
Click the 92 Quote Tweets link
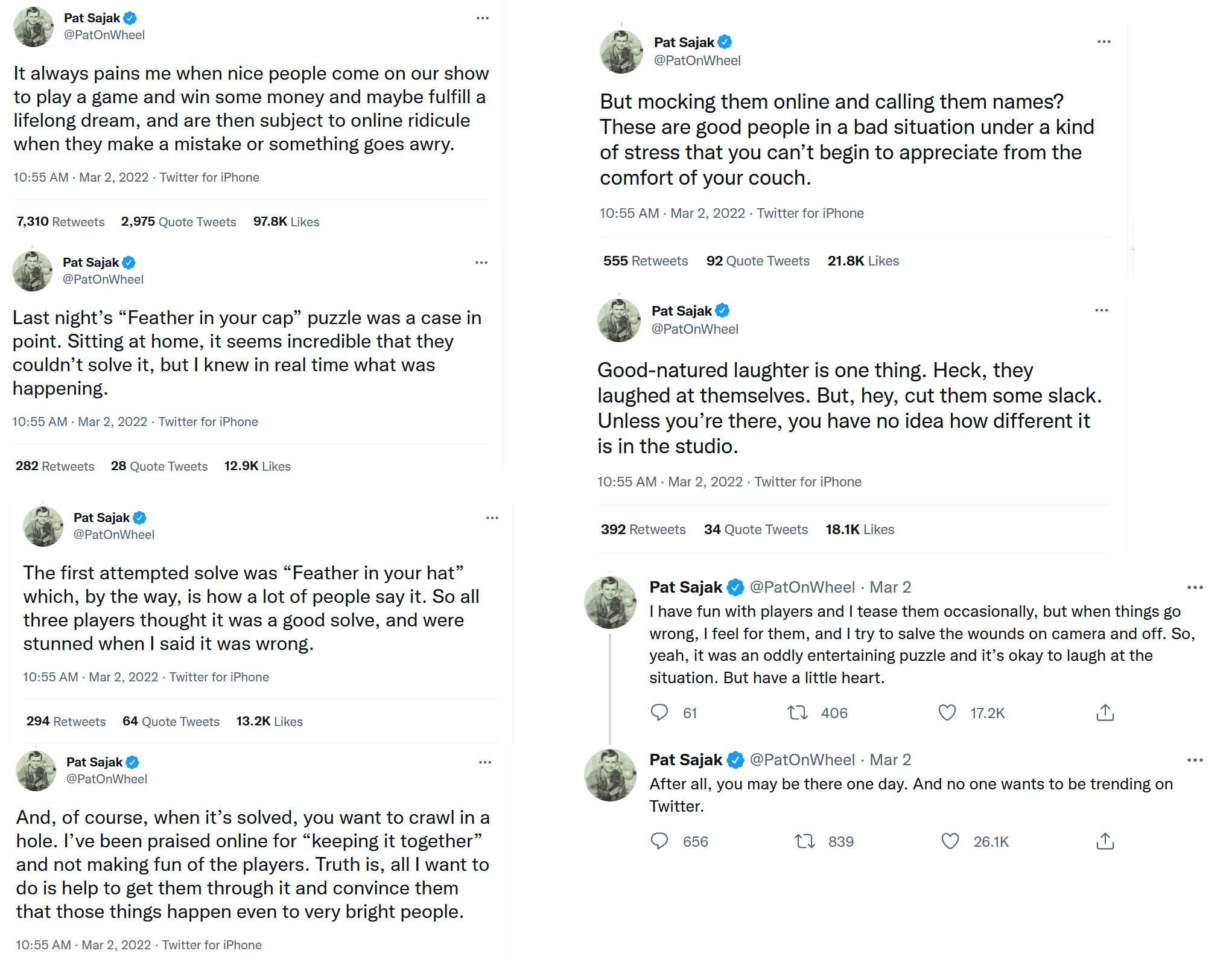pos(758,261)
